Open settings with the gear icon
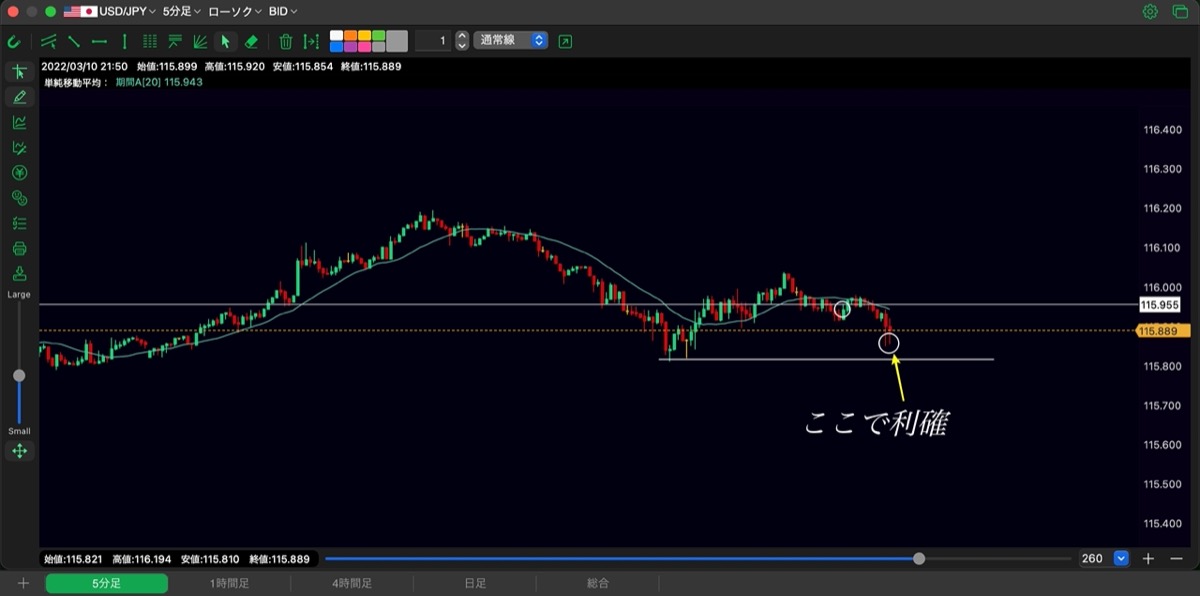Screen dimensions: 1200x596 (1150, 12)
